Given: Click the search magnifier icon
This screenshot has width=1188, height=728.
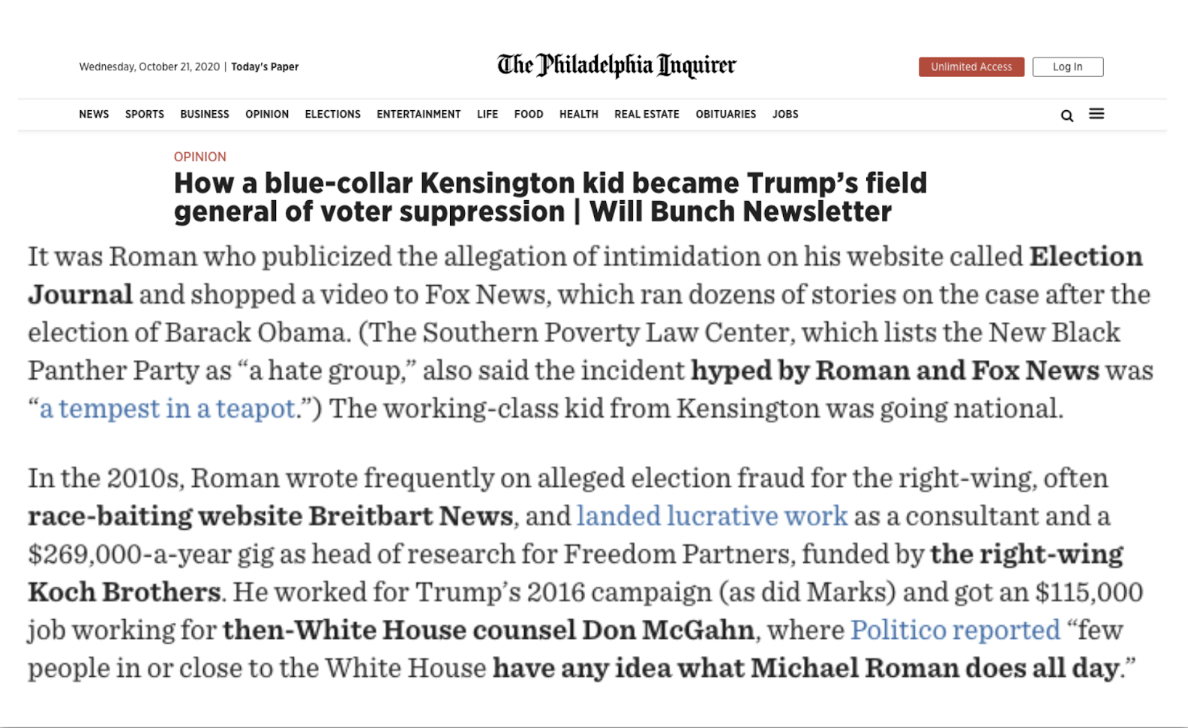Looking at the screenshot, I should click(1067, 115).
